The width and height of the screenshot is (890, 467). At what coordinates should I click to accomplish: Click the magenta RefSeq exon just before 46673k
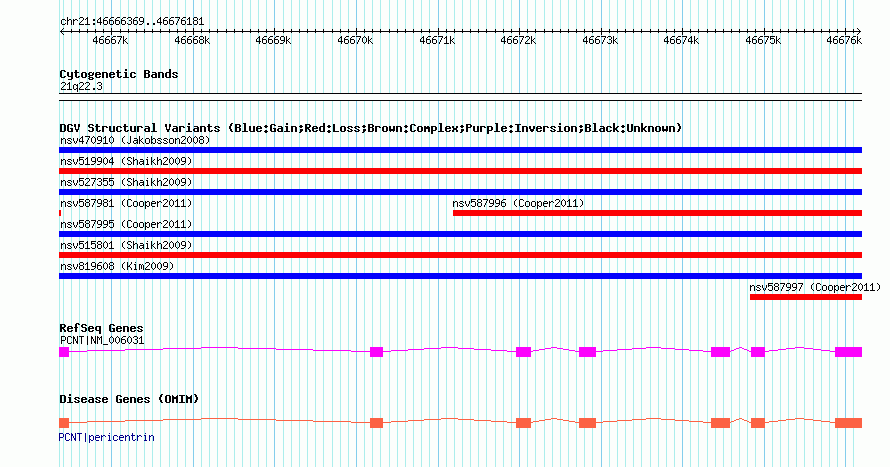(587, 352)
